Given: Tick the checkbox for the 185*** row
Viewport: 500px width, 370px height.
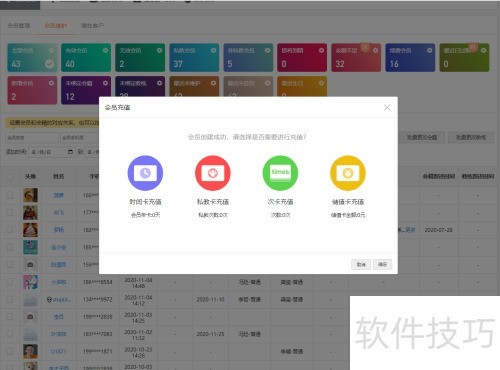Looking at the screenshot, I should coord(10,247).
